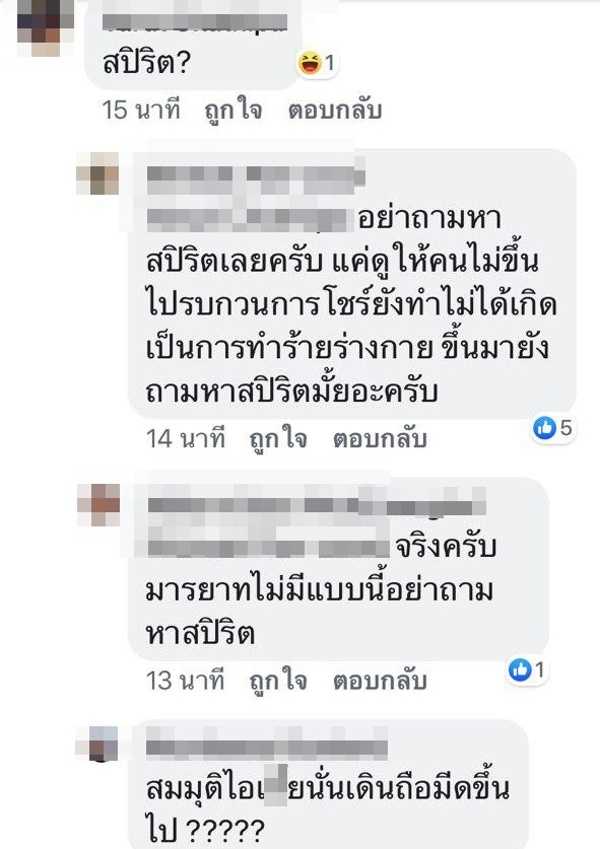Click tagged name before จริงครับ
Screen dimensions: 600x849
click(x=269, y=547)
